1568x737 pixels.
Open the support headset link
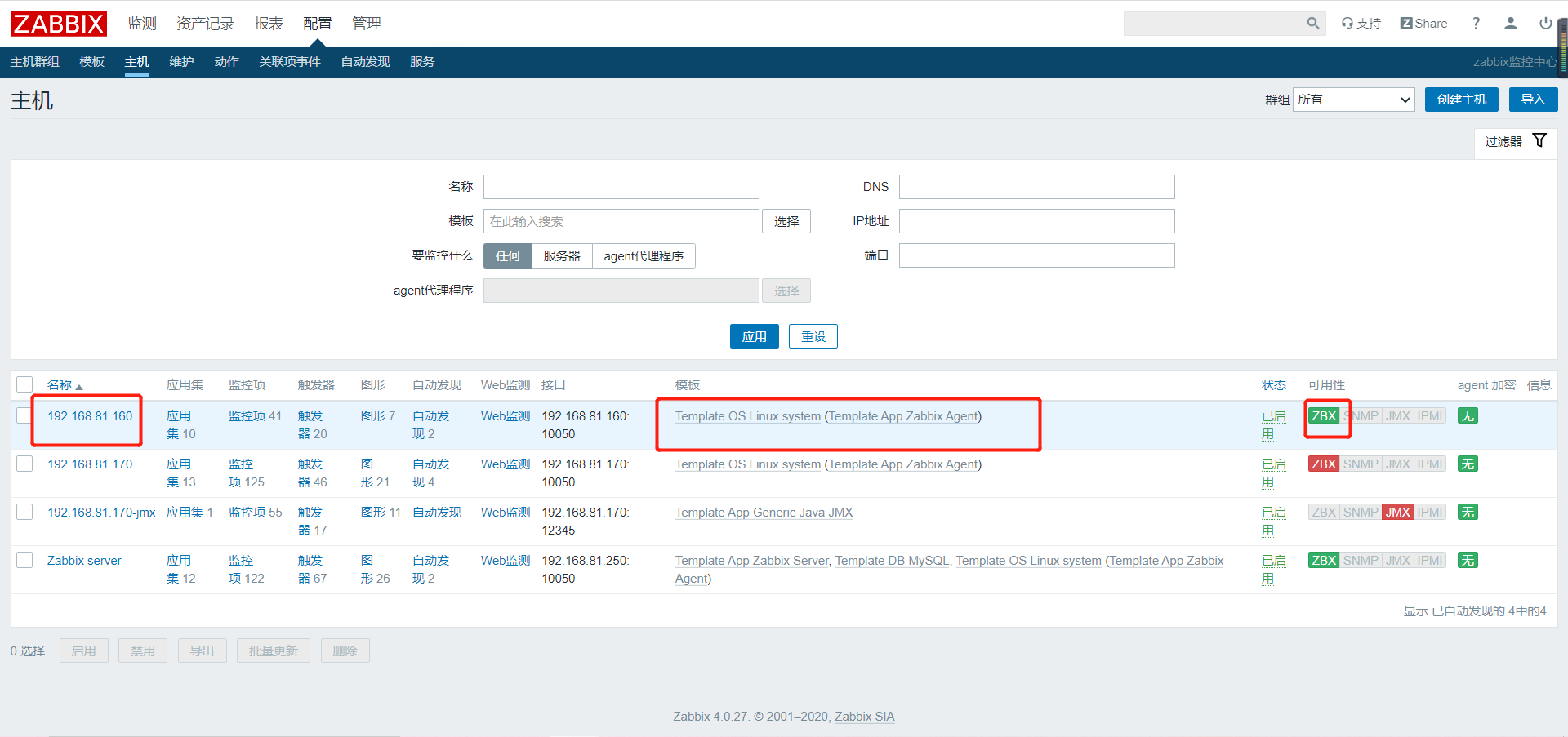[1361, 24]
